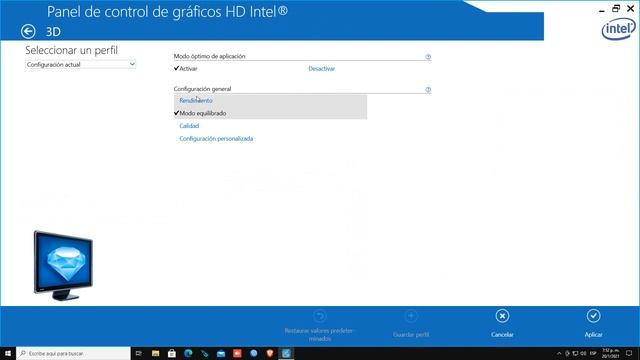Click the Cancelar button label
Viewport: 640px width, 360px height.
(x=502, y=334)
